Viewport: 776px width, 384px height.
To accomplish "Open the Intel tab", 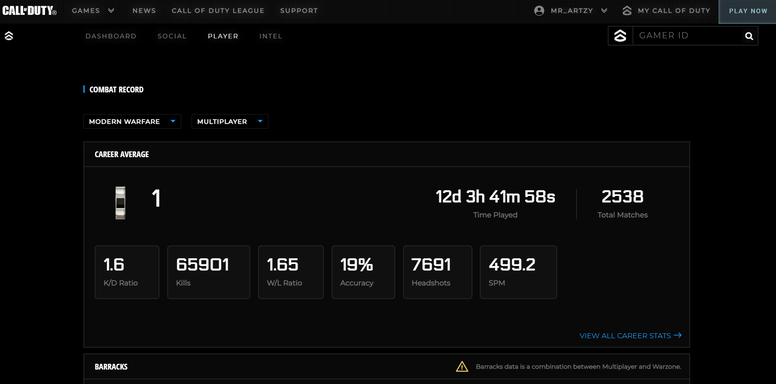I will 271,36.
